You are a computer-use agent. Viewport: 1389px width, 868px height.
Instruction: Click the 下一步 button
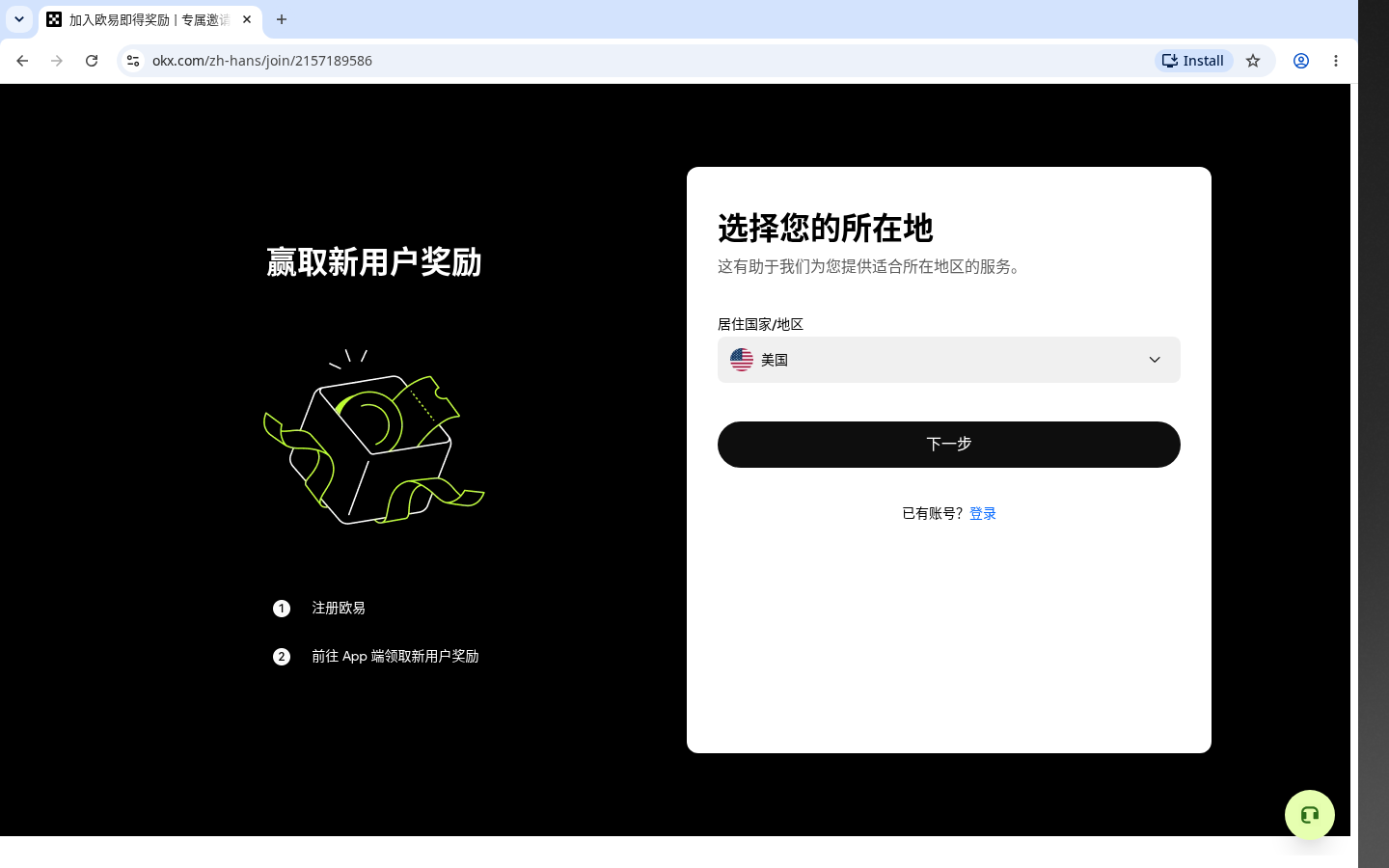pos(949,445)
